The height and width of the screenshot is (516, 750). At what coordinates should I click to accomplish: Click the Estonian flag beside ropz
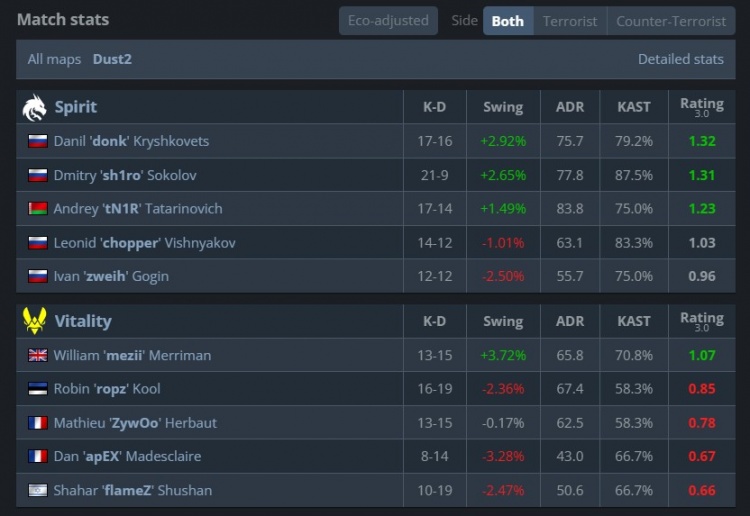click(x=38, y=389)
